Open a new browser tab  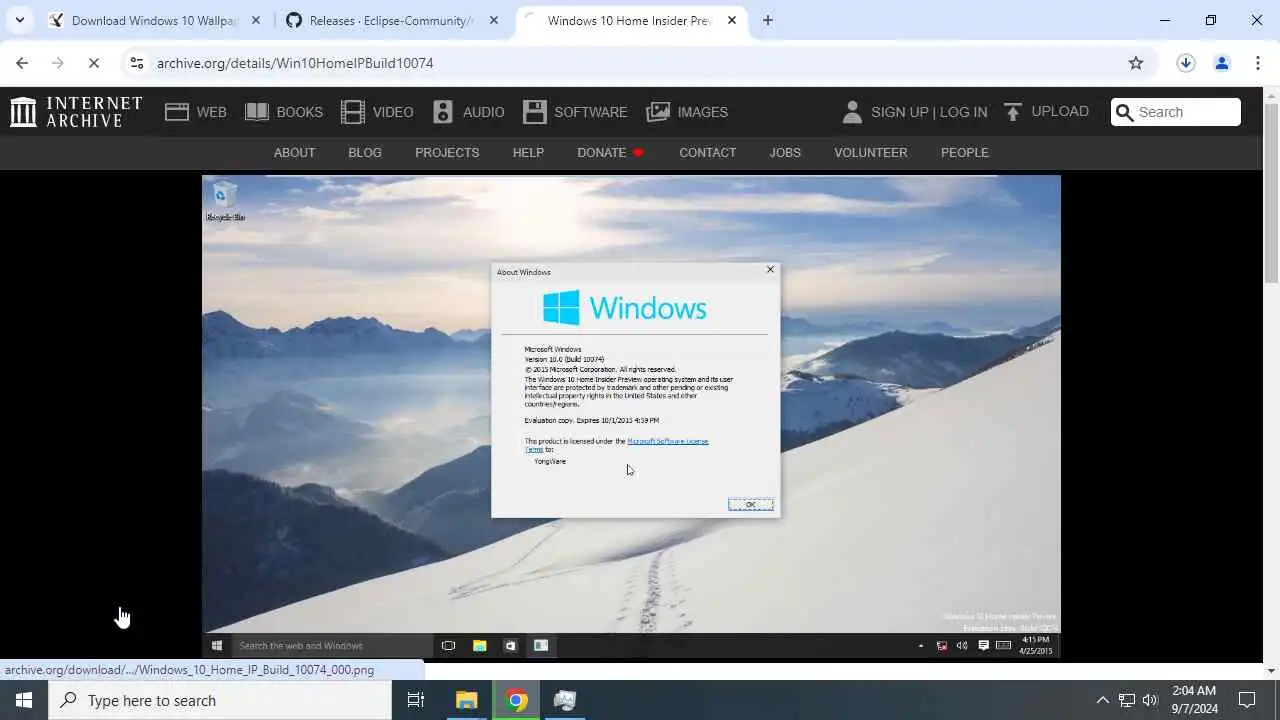tap(767, 20)
